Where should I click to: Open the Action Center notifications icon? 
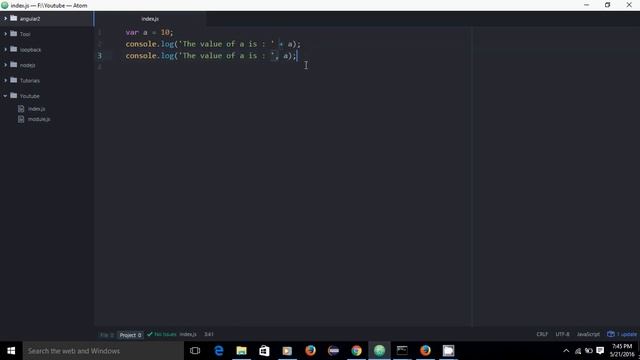pos(600,351)
